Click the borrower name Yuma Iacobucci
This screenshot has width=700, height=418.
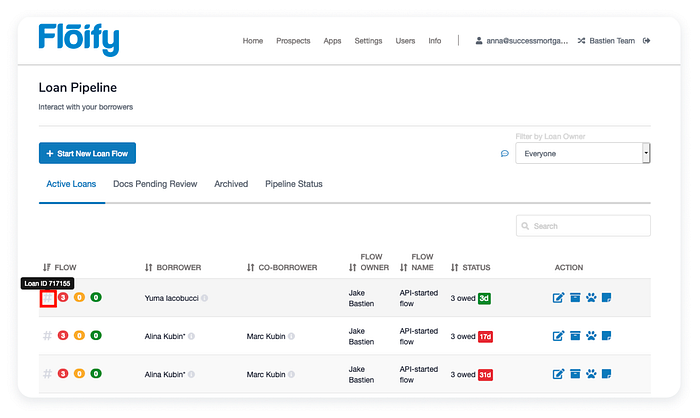point(171,298)
